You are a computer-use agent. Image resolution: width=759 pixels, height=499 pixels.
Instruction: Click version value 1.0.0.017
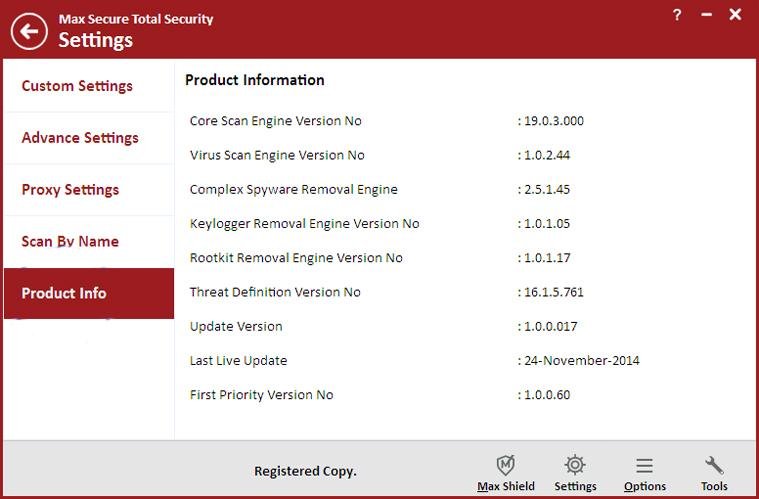click(550, 327)
